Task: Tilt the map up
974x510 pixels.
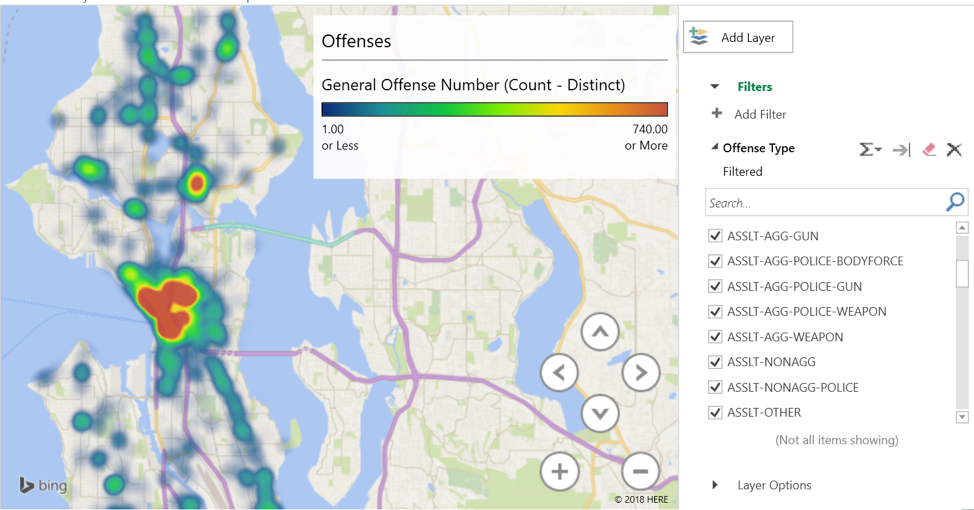Action: 600,332
